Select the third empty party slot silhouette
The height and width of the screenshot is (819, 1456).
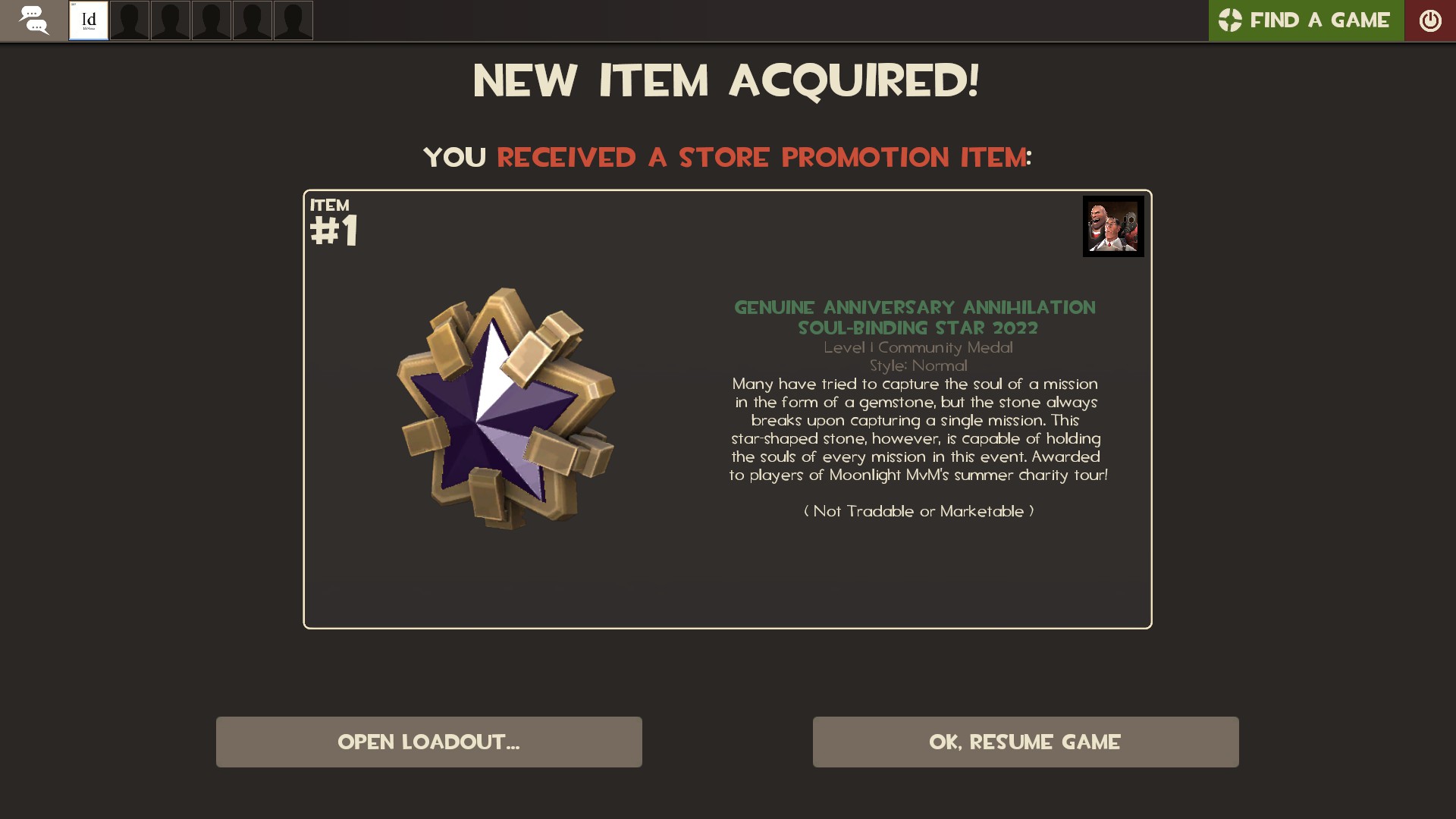pyautogui.click(x=212, y=20)
